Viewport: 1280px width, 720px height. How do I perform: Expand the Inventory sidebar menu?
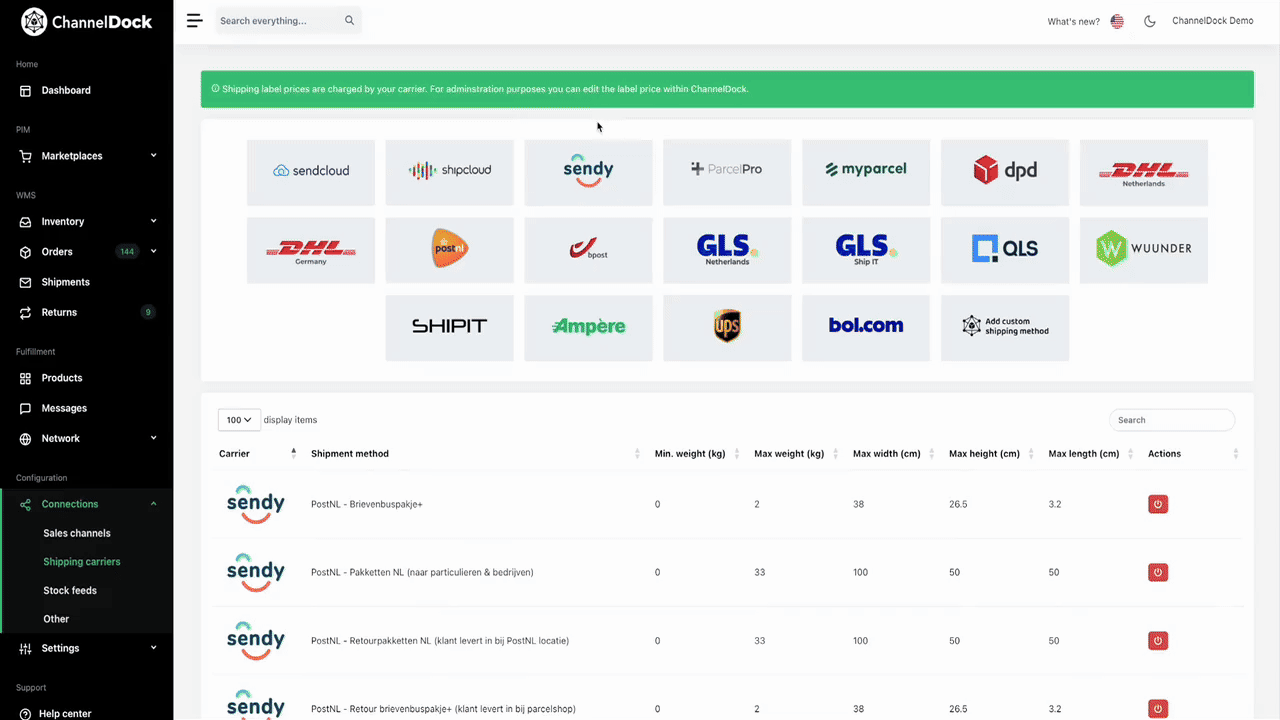(x=87, y=222)
